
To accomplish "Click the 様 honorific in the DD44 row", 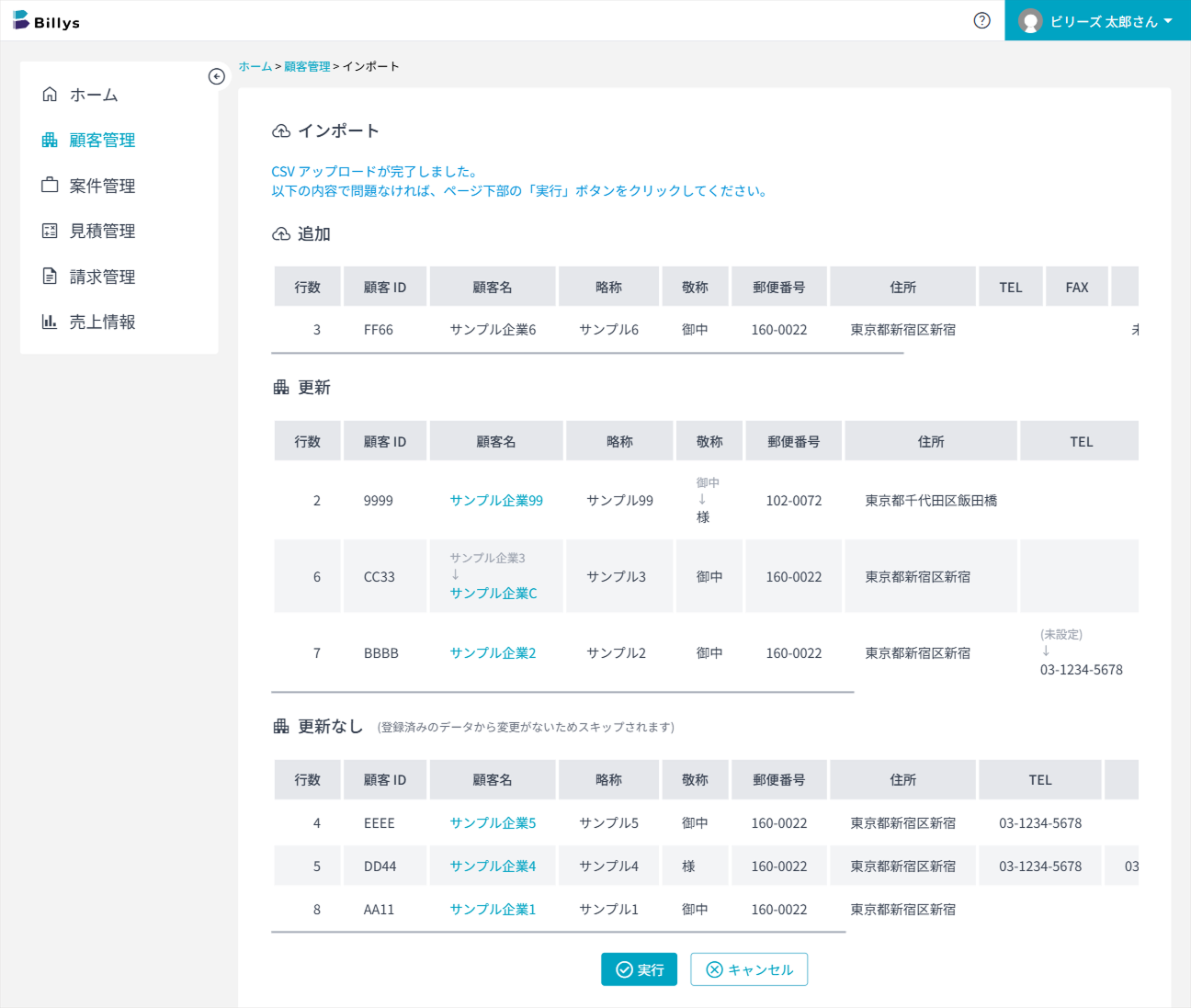I will click(688, 866).
